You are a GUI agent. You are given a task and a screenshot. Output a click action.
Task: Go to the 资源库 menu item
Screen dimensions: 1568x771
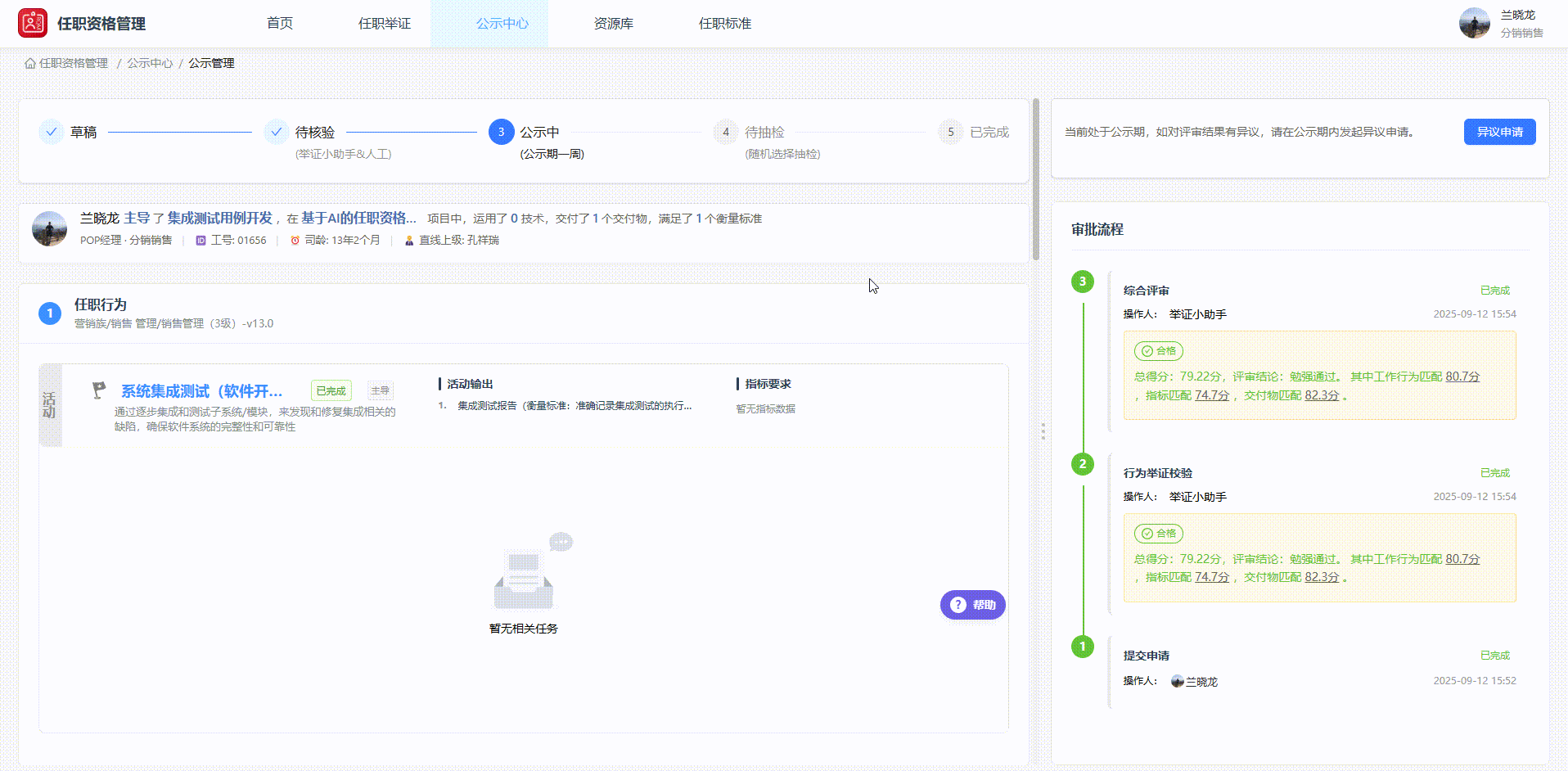click(x=613, y=23)
